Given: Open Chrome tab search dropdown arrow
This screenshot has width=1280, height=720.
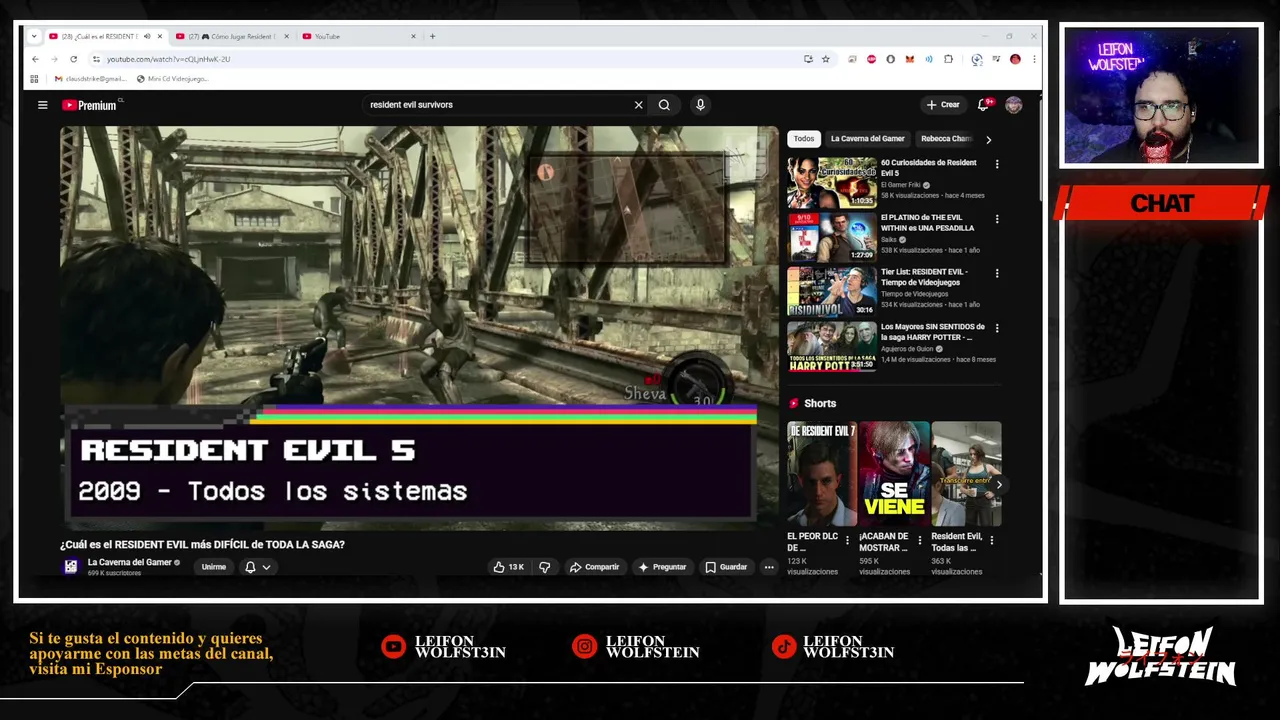Looking at the screenshot, I should (34, 36).
